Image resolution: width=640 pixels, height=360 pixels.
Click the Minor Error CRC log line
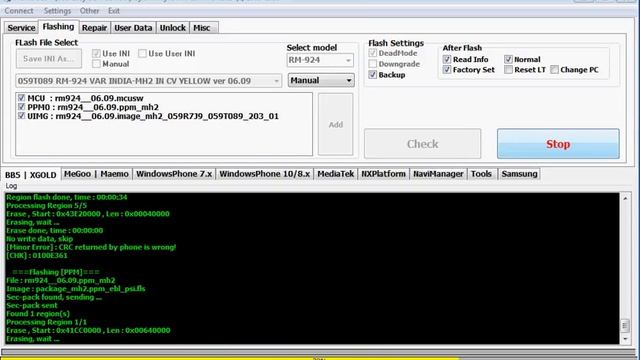coord(91,247)
